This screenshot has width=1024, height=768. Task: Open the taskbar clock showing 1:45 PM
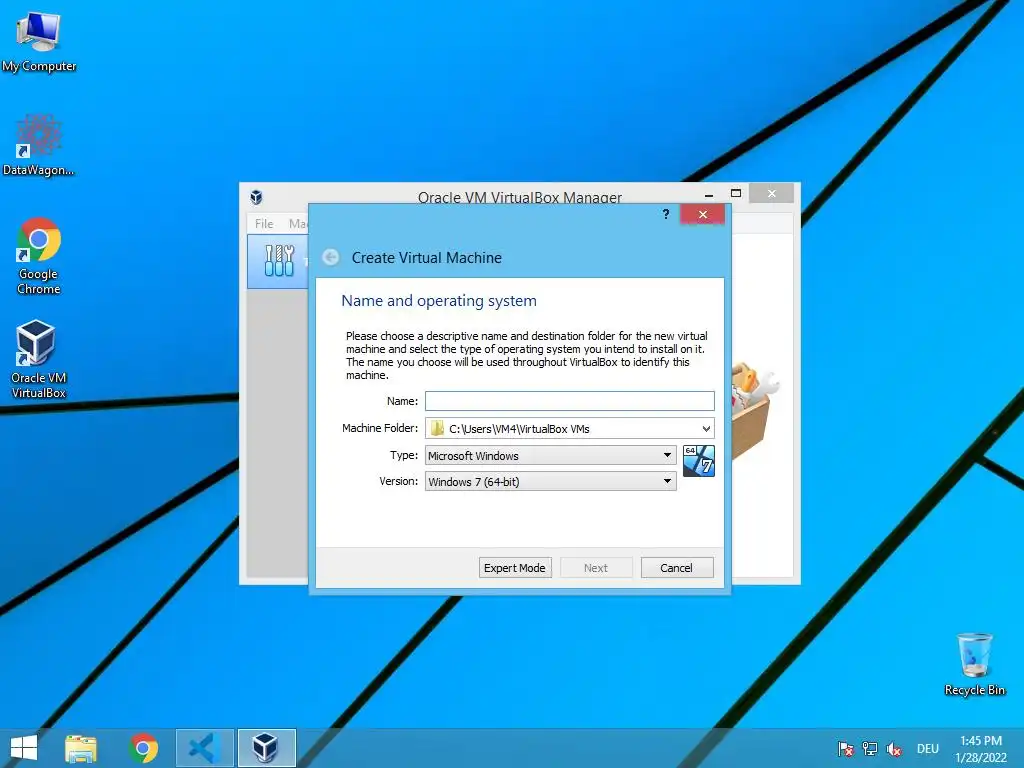(x=981, y=749)
